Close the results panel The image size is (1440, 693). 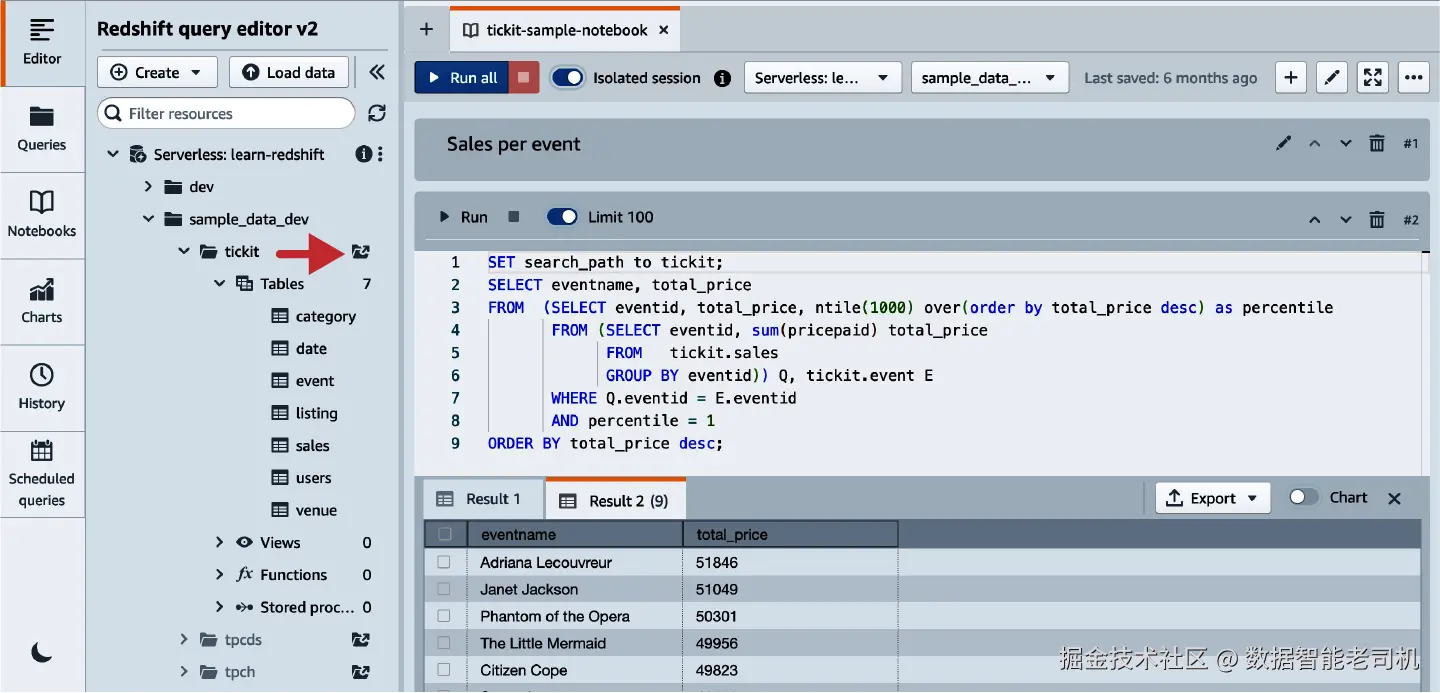pos(1395,498)
